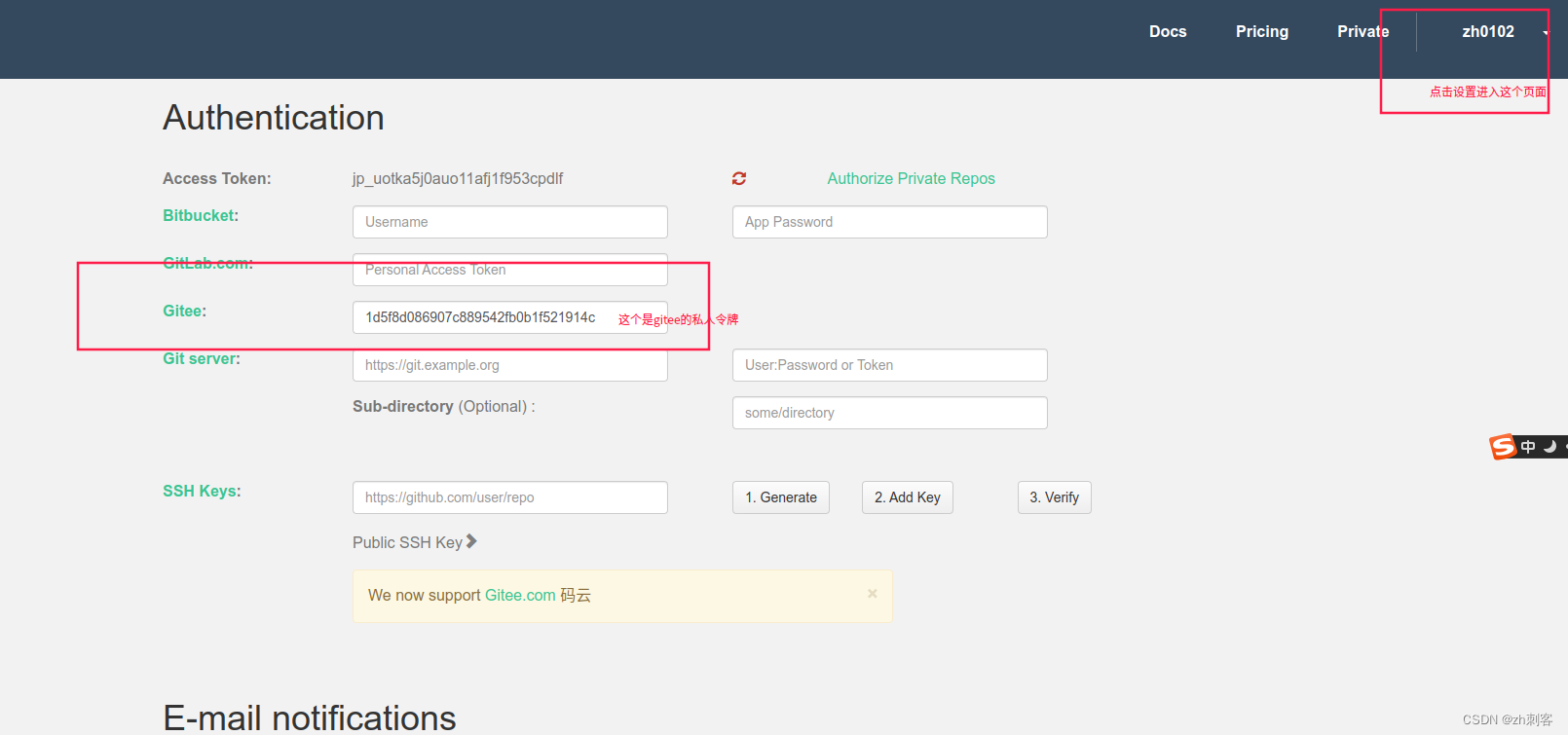Select the access token text jp_uotka5j0auo11afj1f953cpdlf

click(458, 178)
